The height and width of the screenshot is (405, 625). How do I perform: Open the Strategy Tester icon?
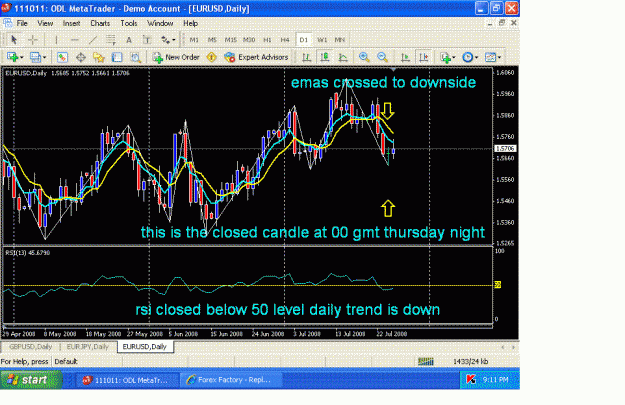coord(136,57)
